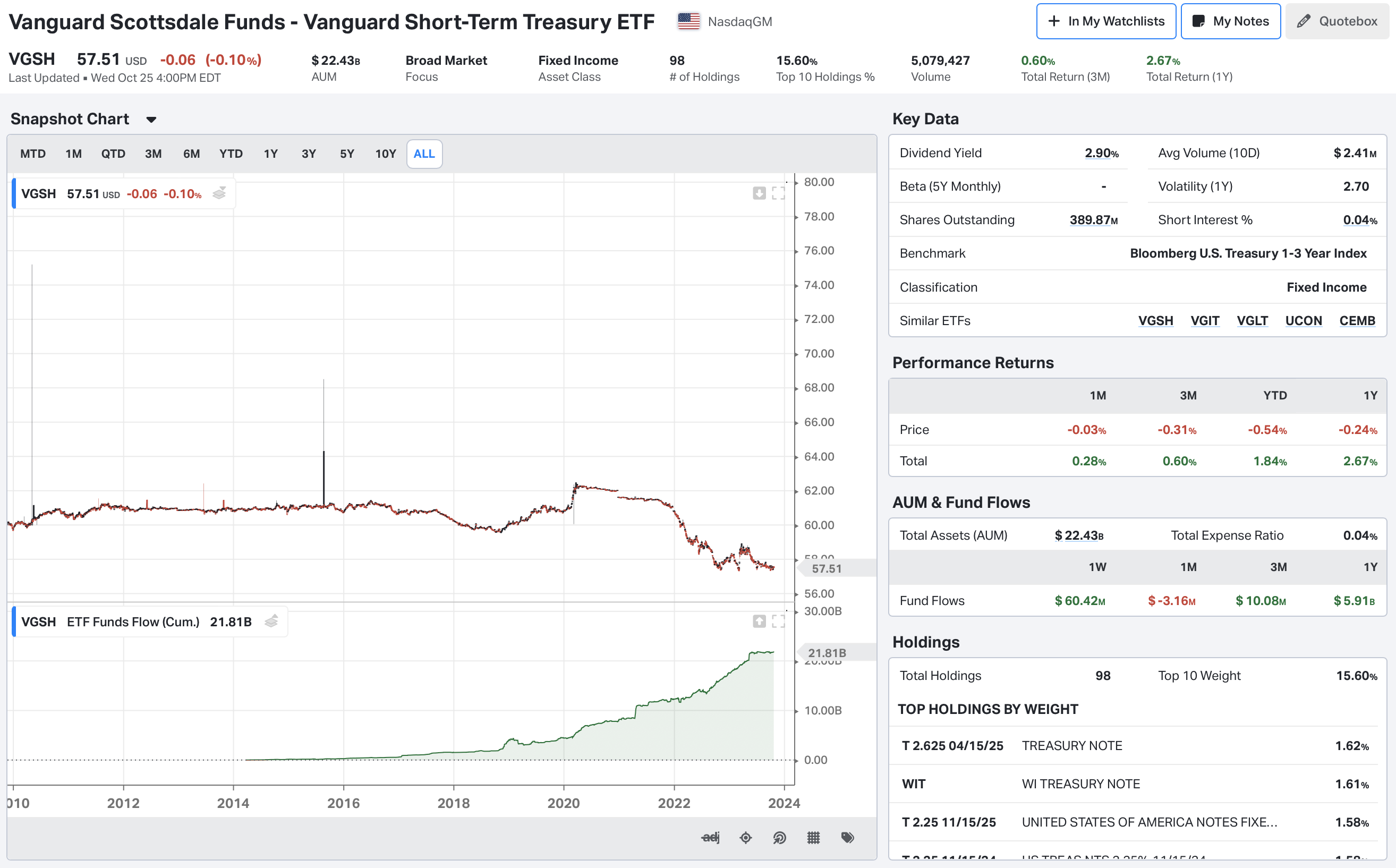Screen dimensions: 1396x868
Task: Expand price chart panel to fullscreen
Action: point(778,193)
